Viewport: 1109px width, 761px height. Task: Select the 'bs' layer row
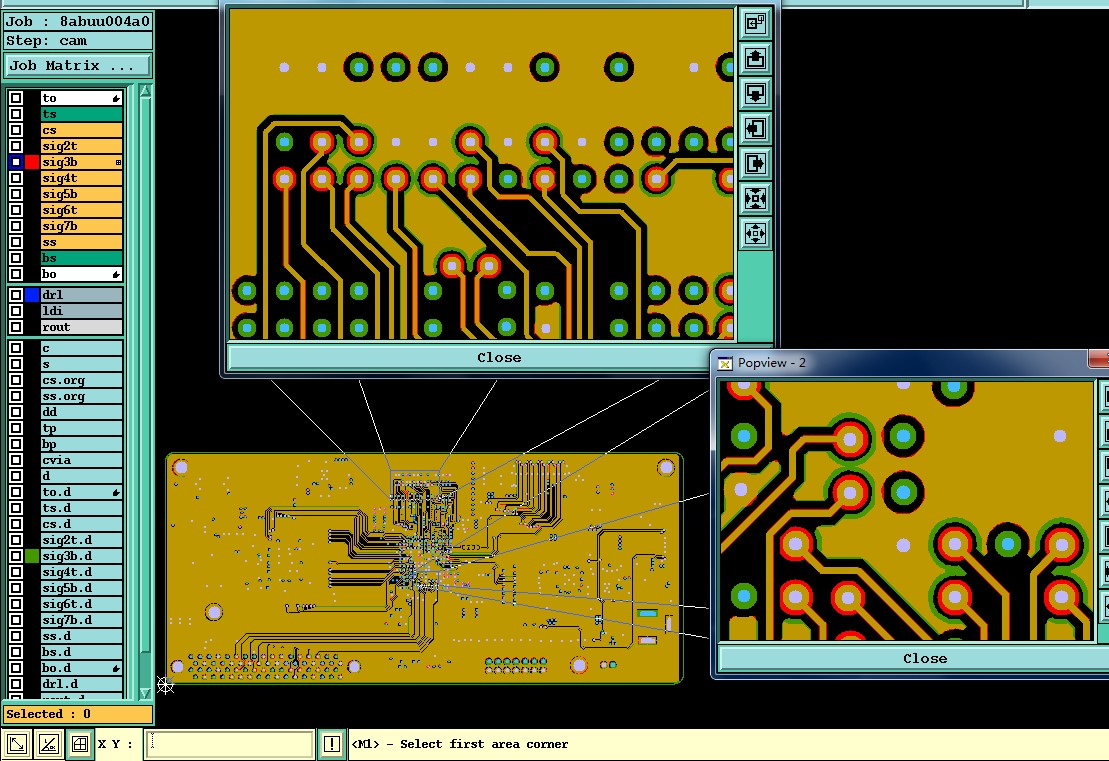point(81,258)
